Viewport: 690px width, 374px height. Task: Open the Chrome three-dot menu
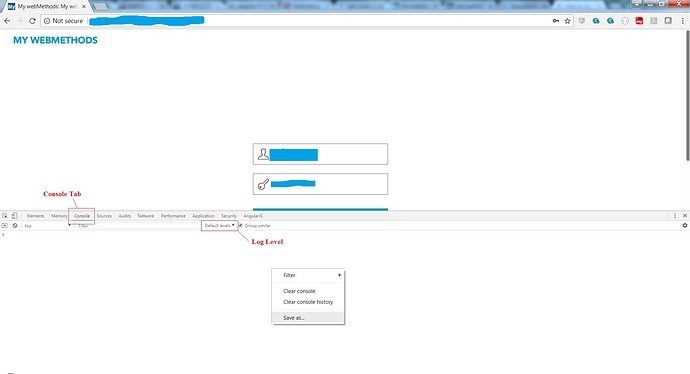(x=683, y=21)
